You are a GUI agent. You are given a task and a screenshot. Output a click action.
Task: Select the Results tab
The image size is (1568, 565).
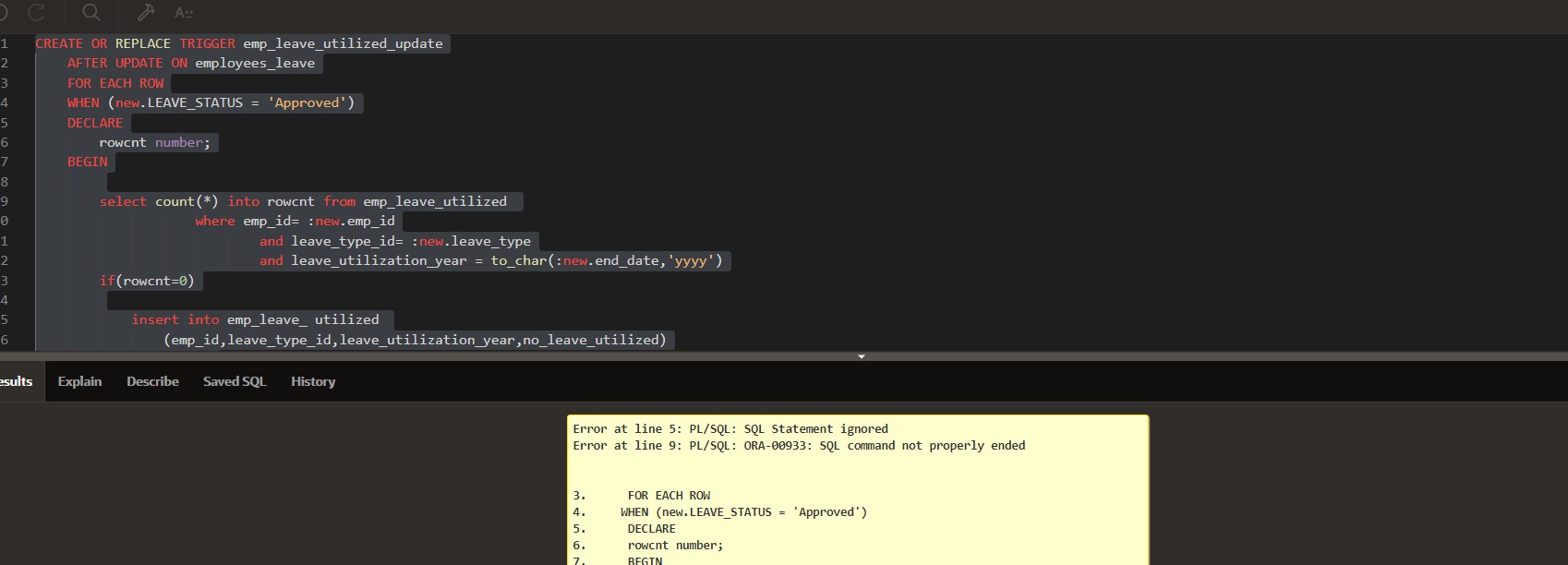(x=16, y=381)
